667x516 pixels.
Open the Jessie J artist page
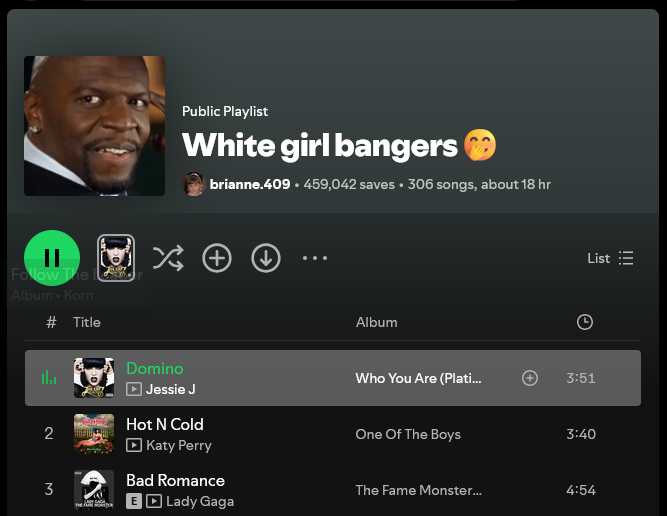[171, 389]
